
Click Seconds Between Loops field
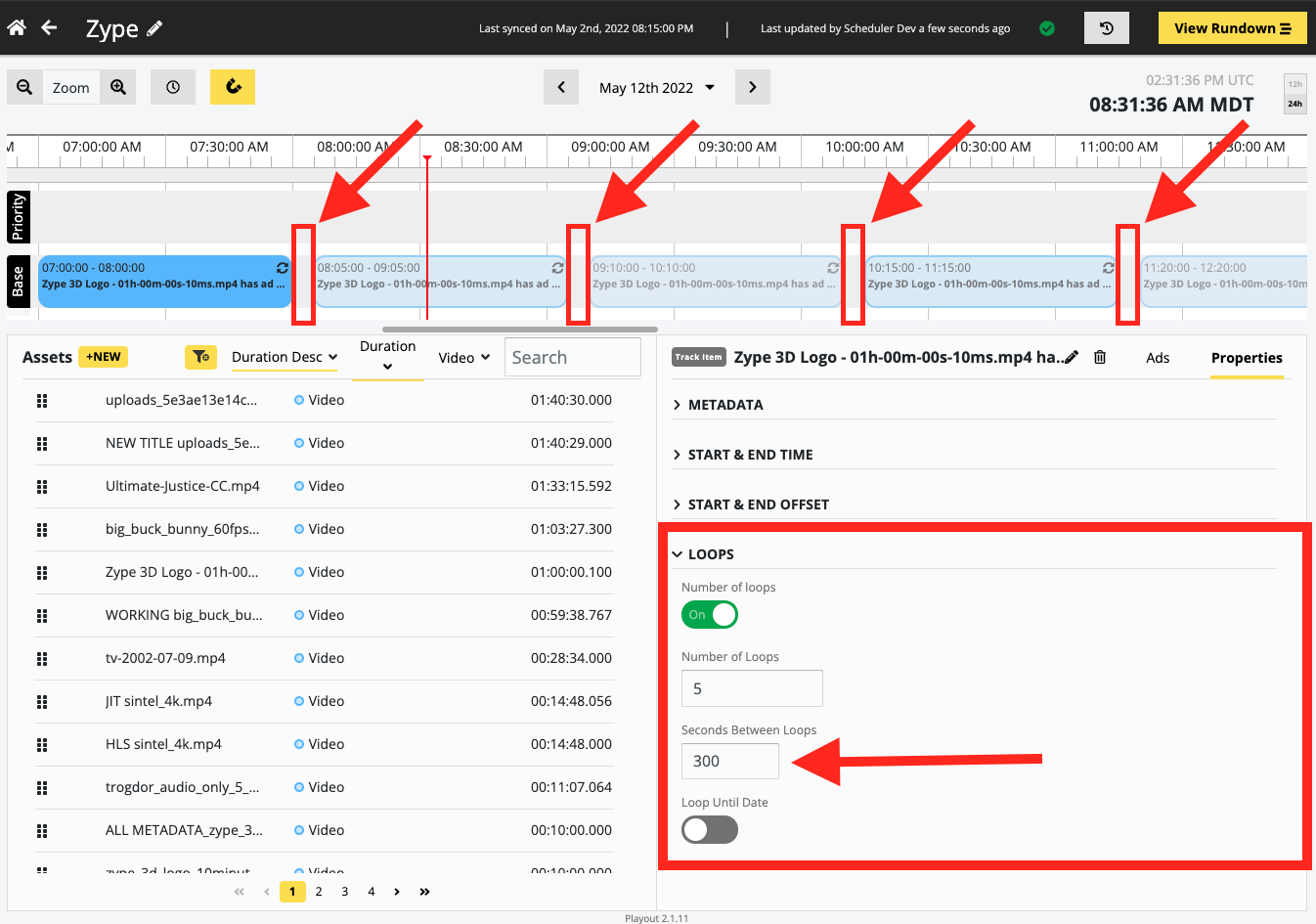pyautogui.click(x=730, y=761)
